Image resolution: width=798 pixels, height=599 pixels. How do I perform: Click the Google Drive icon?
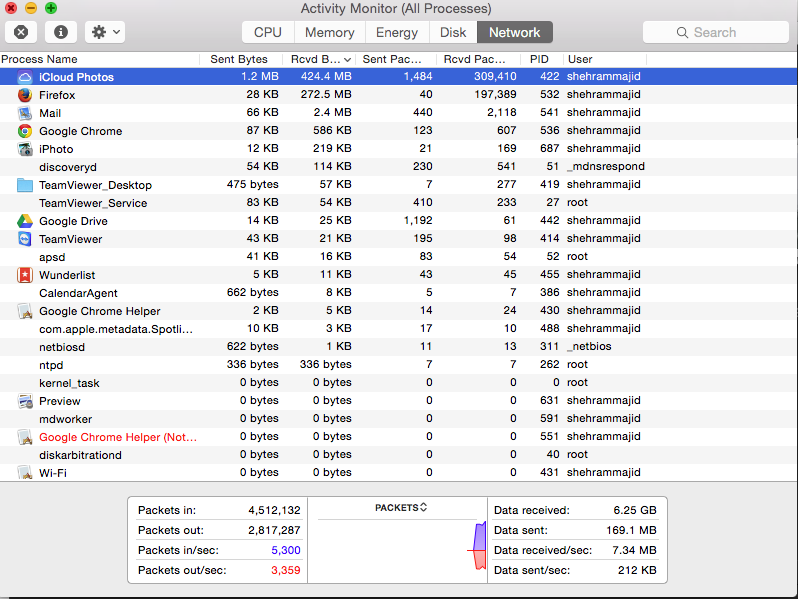pyautogui.click(x=25, y=221)
